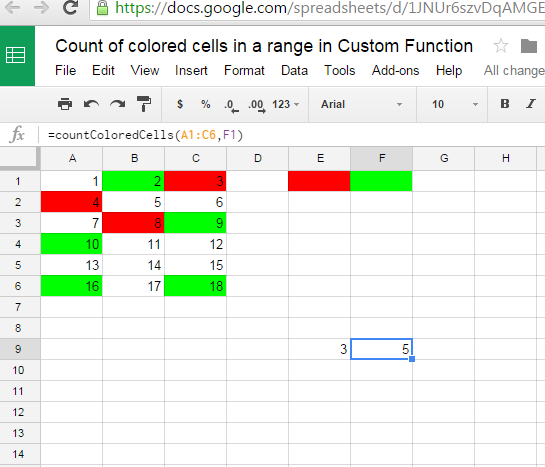This screenshot has width=545, height=467.
Task: Click the browser reload button
Action: point(71,8)
